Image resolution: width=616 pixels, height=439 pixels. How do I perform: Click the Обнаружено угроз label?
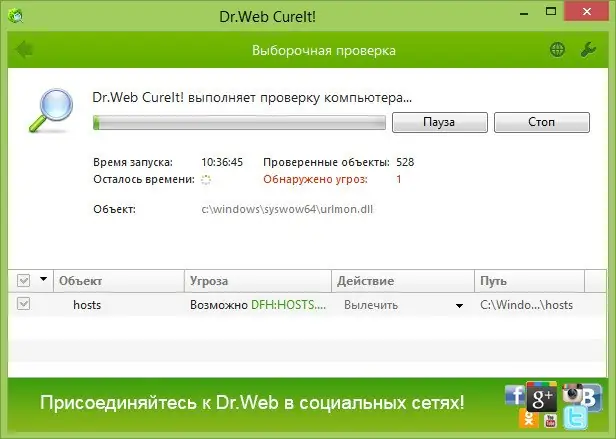315,180
